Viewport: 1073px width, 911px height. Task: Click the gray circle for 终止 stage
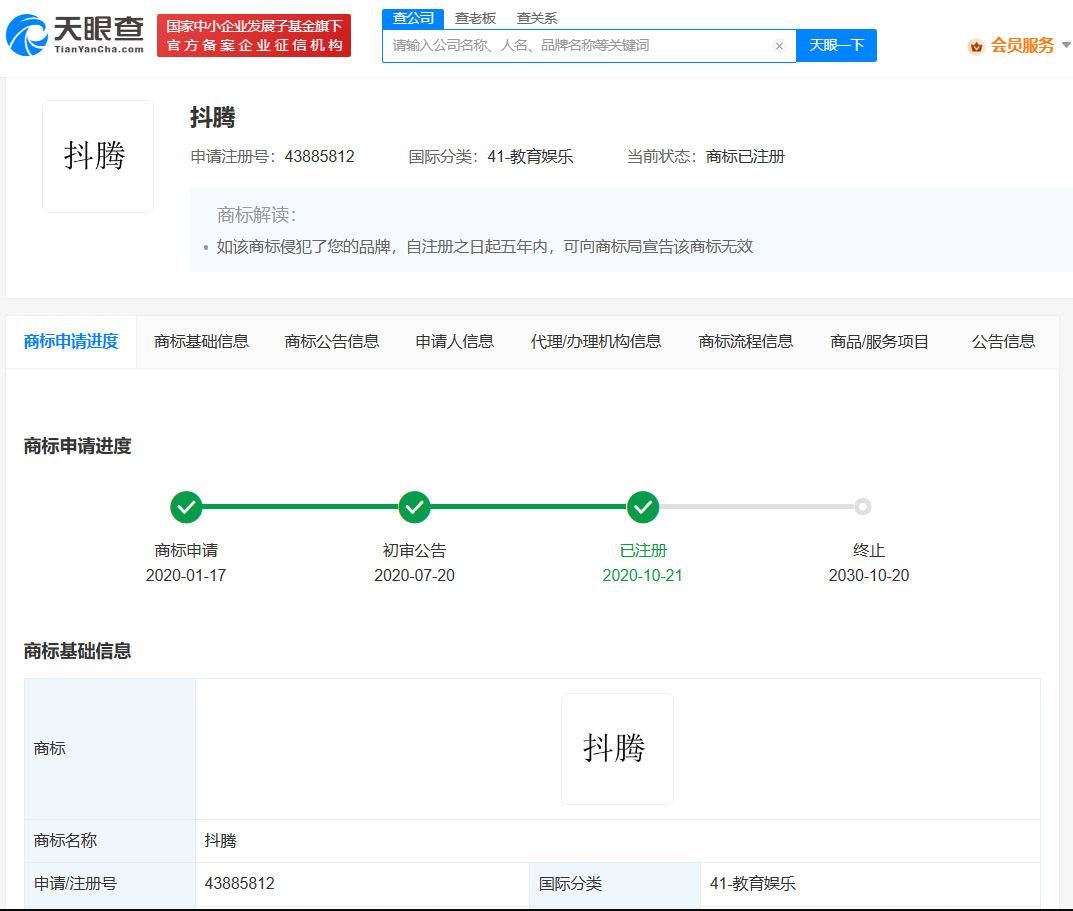point(863,507)
